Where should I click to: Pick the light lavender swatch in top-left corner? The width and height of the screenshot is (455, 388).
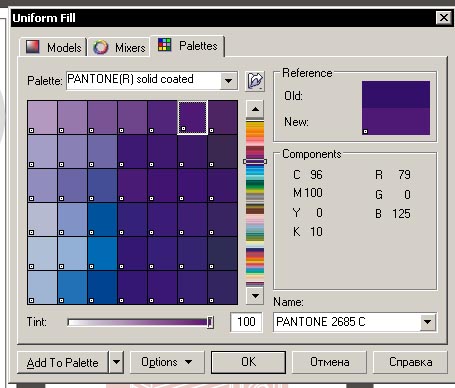[42, 117]
